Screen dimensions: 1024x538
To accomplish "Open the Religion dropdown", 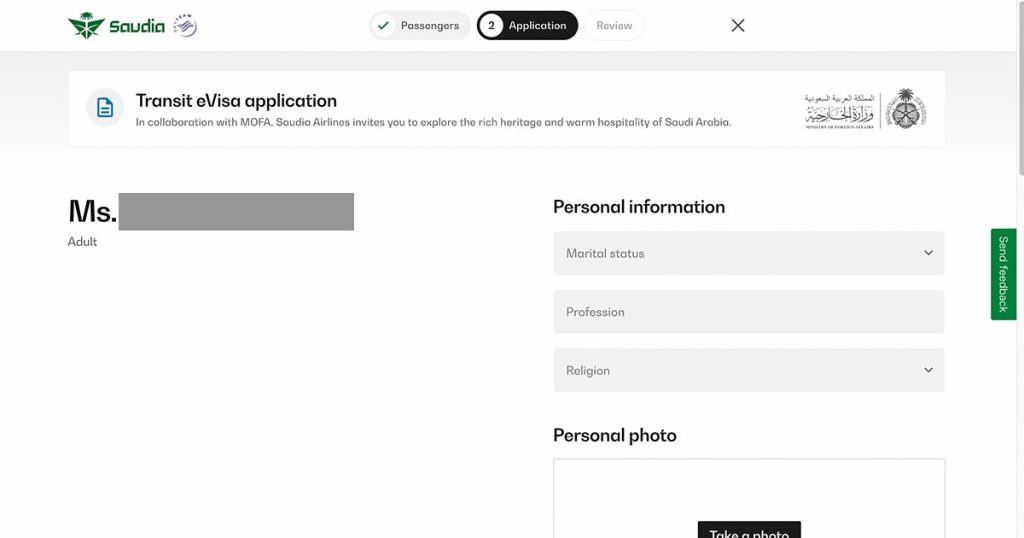I will (749, 370).
